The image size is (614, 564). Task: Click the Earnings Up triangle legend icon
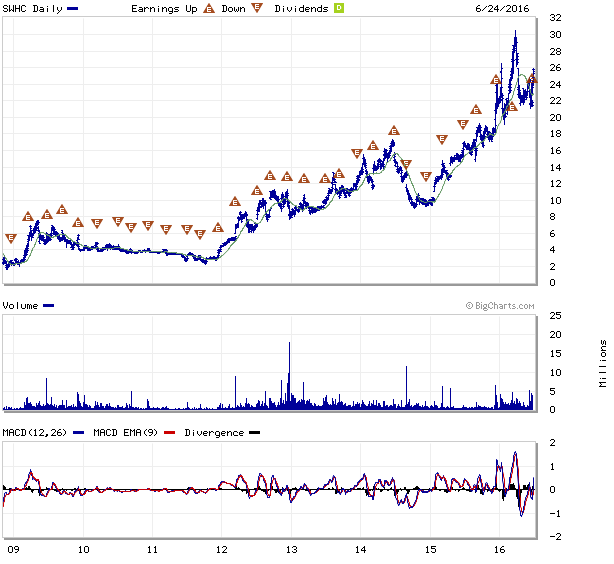(x=209, y=8)
